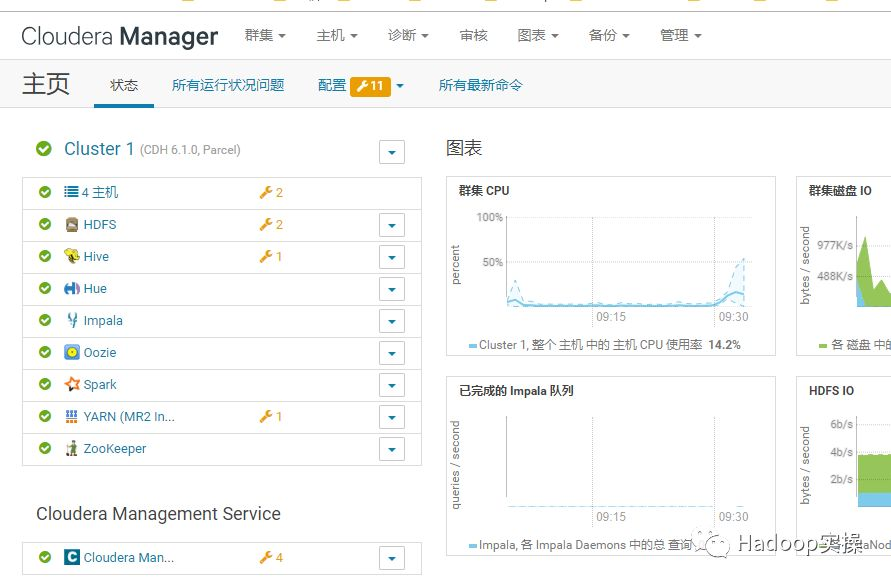
Task: Select the 状态 tab
Action: pos(124,85)
